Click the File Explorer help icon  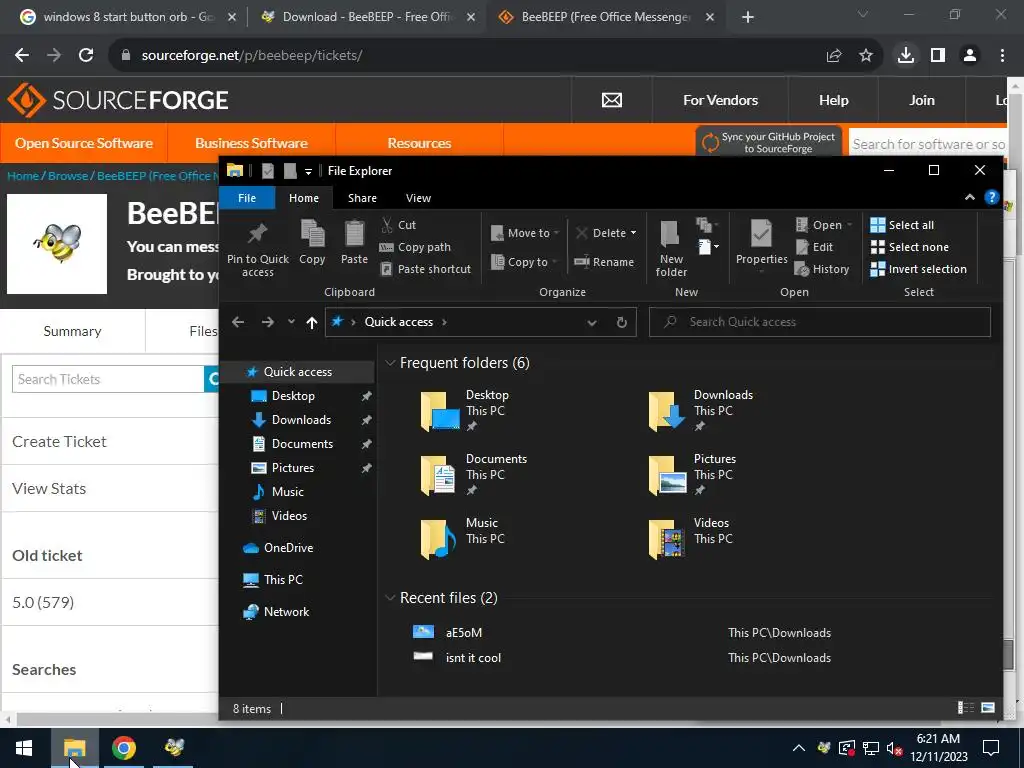[991, 197]
